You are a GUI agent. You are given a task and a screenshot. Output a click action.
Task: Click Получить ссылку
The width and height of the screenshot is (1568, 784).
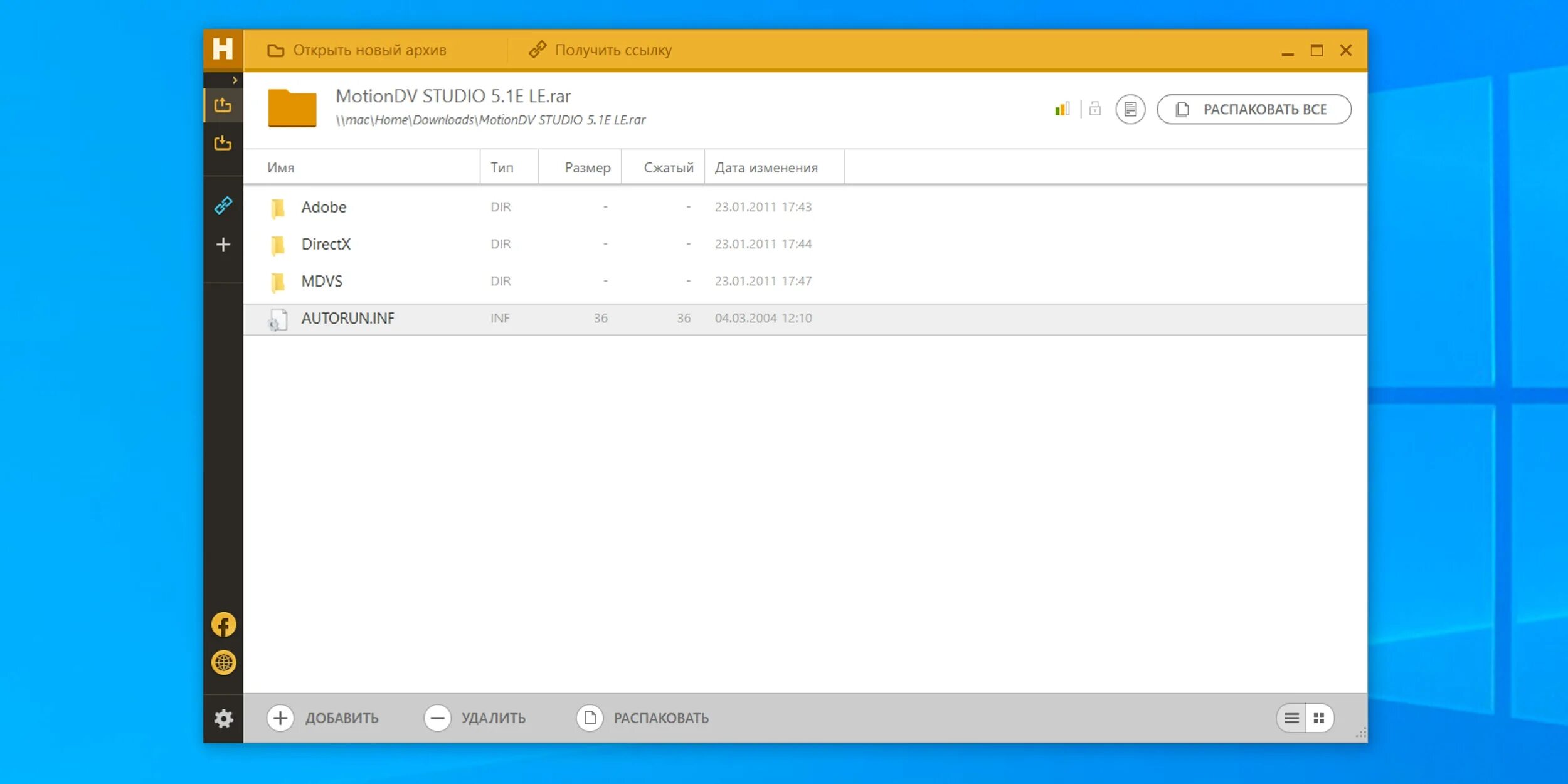point(600,50)
